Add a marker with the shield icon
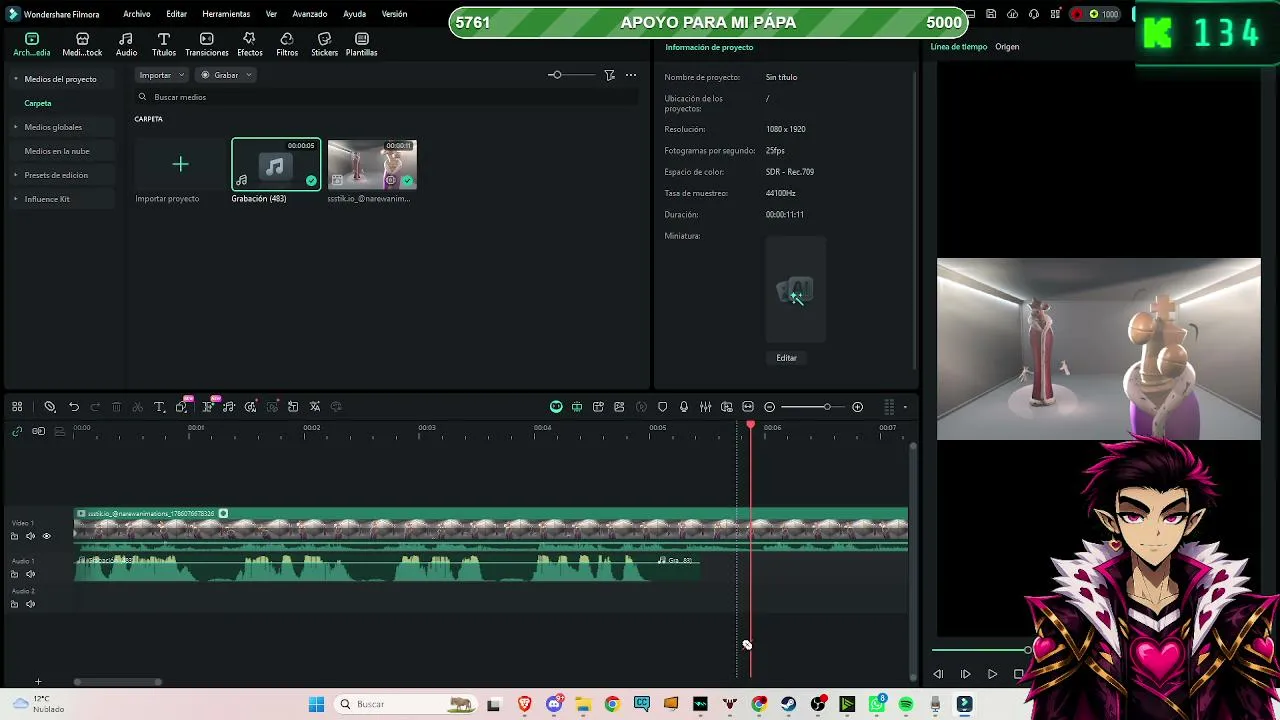The width and height of the screenshot is (1280, 720). (662, 407)
